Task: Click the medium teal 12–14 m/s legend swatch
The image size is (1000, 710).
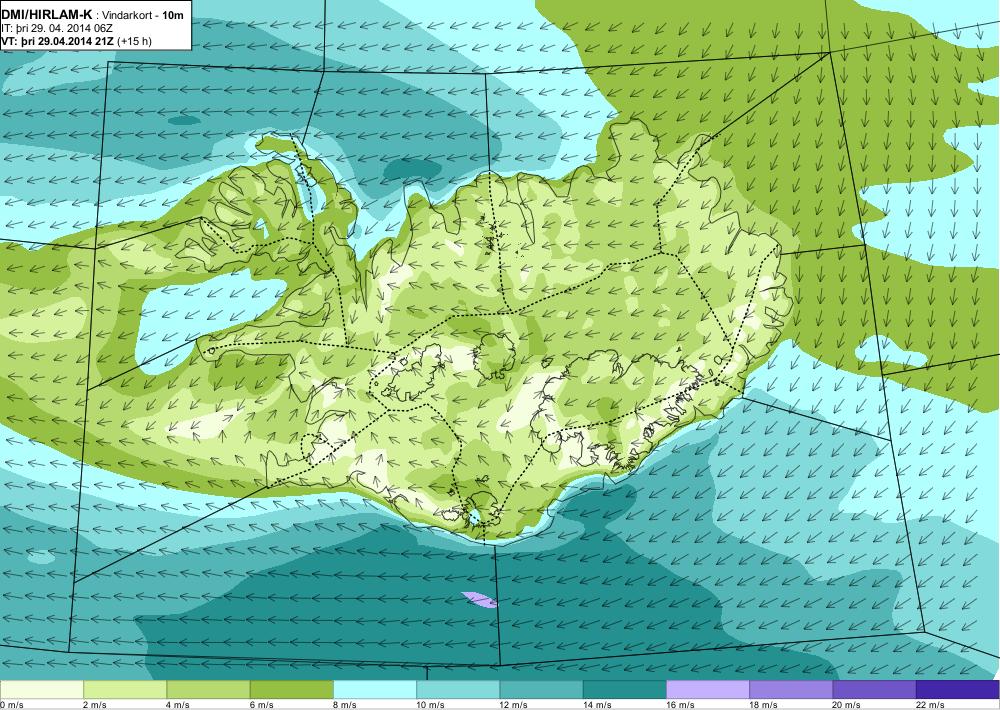Action: tap(541, 690)
